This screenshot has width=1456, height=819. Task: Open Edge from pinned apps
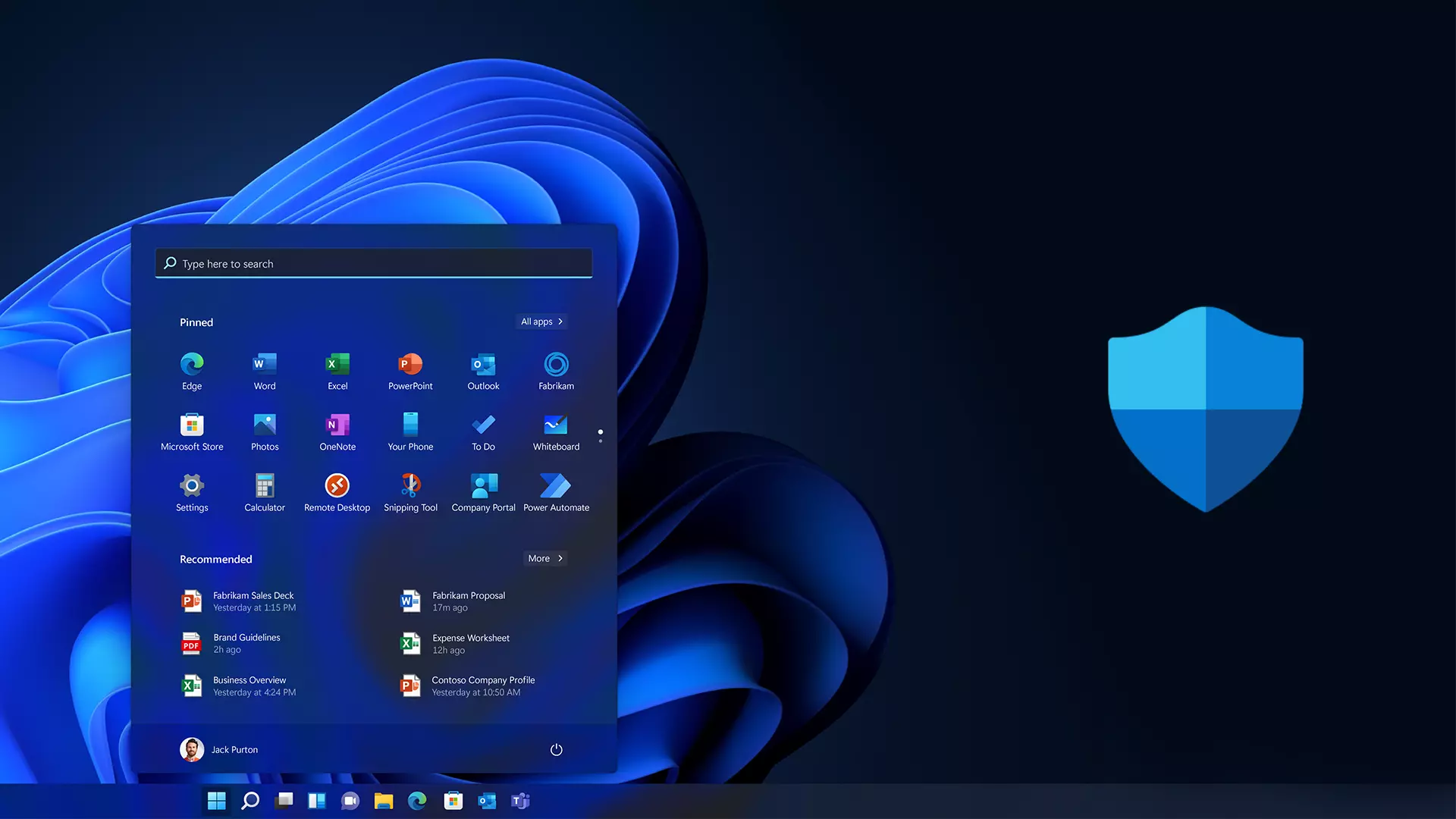pos(192,371)
